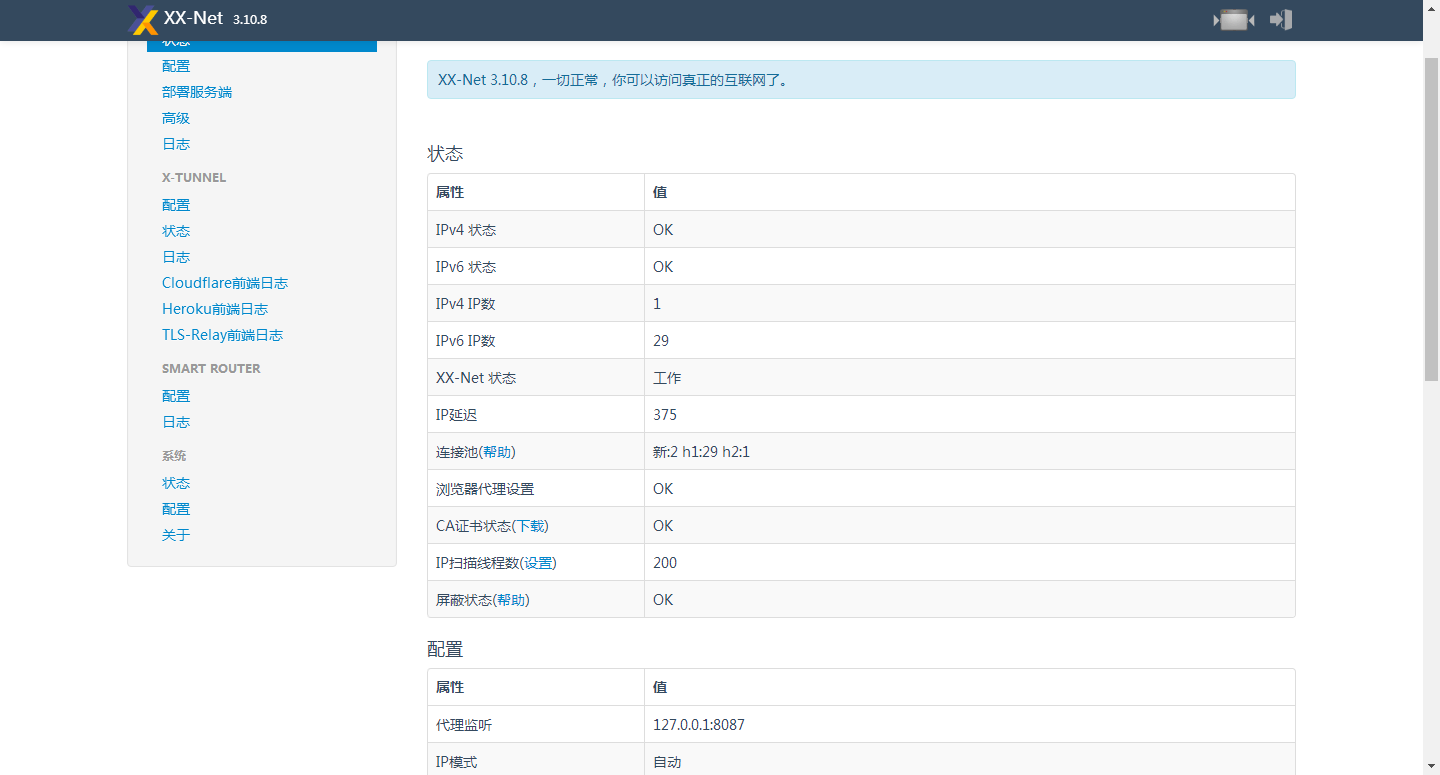Open 日志 under SMART ROUTER
The image size is (1440, 775).
click(176, 422)
